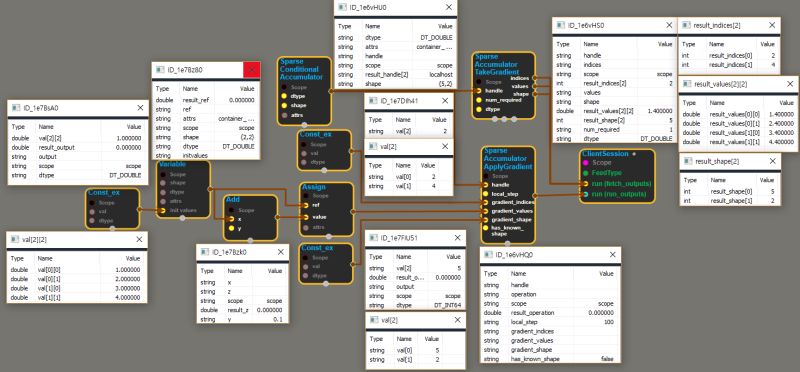Click the x input pin on Add node
This screenshot has width=800, height=372.
click(x=231, y=219)
